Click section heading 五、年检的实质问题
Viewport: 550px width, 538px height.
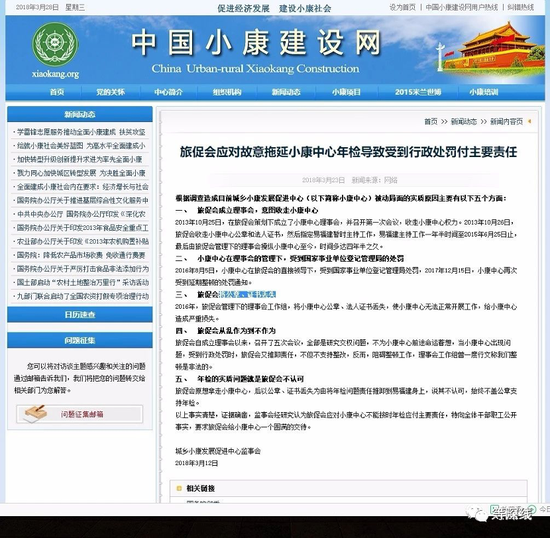click(x=240, y=379)
